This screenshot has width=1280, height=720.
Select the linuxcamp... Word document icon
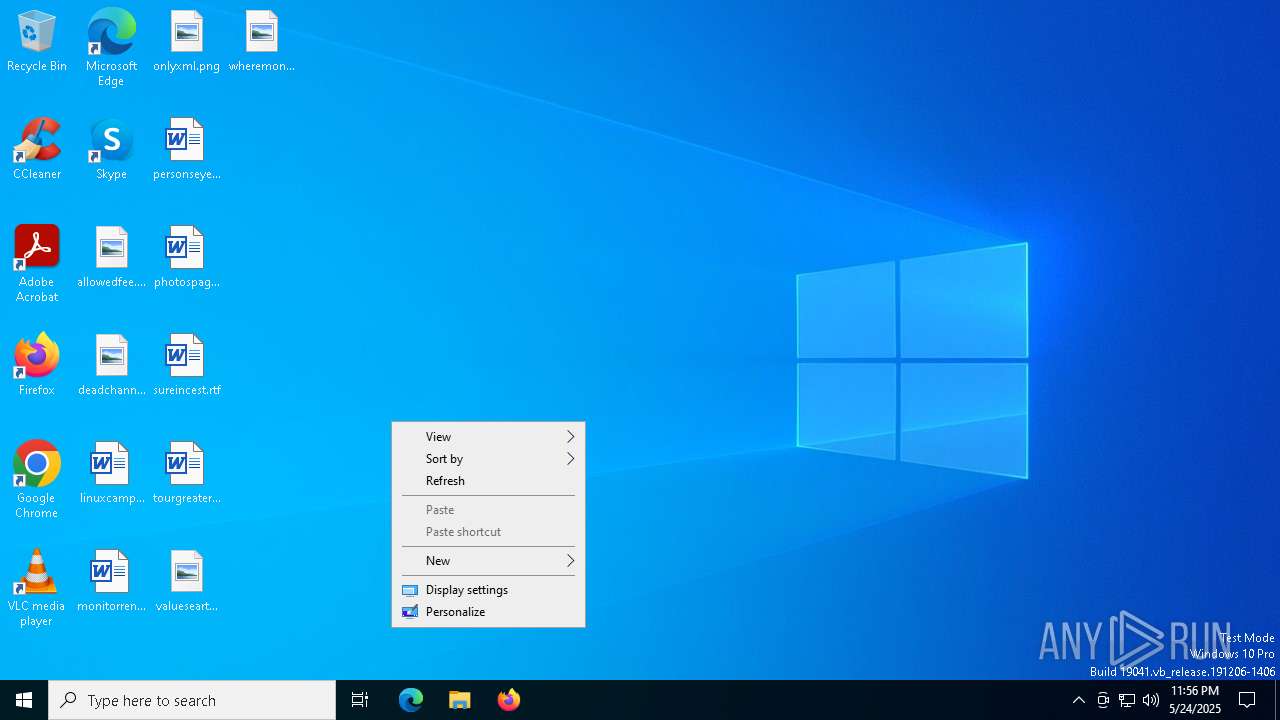tap(111, 474)
